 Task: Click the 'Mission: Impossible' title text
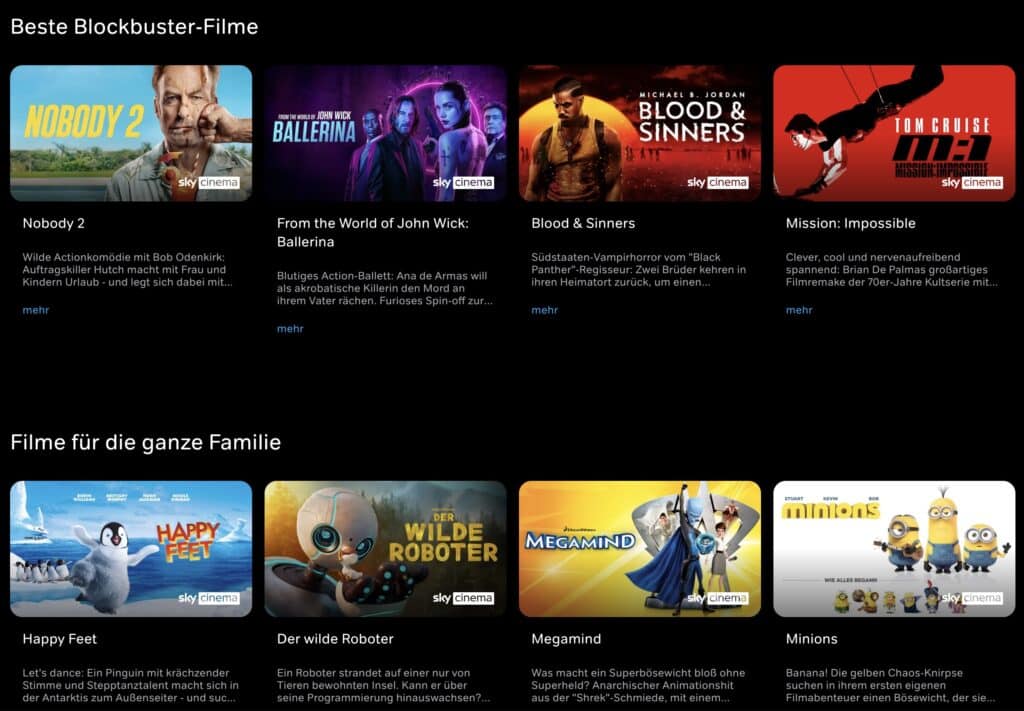(x=850, y=223)
